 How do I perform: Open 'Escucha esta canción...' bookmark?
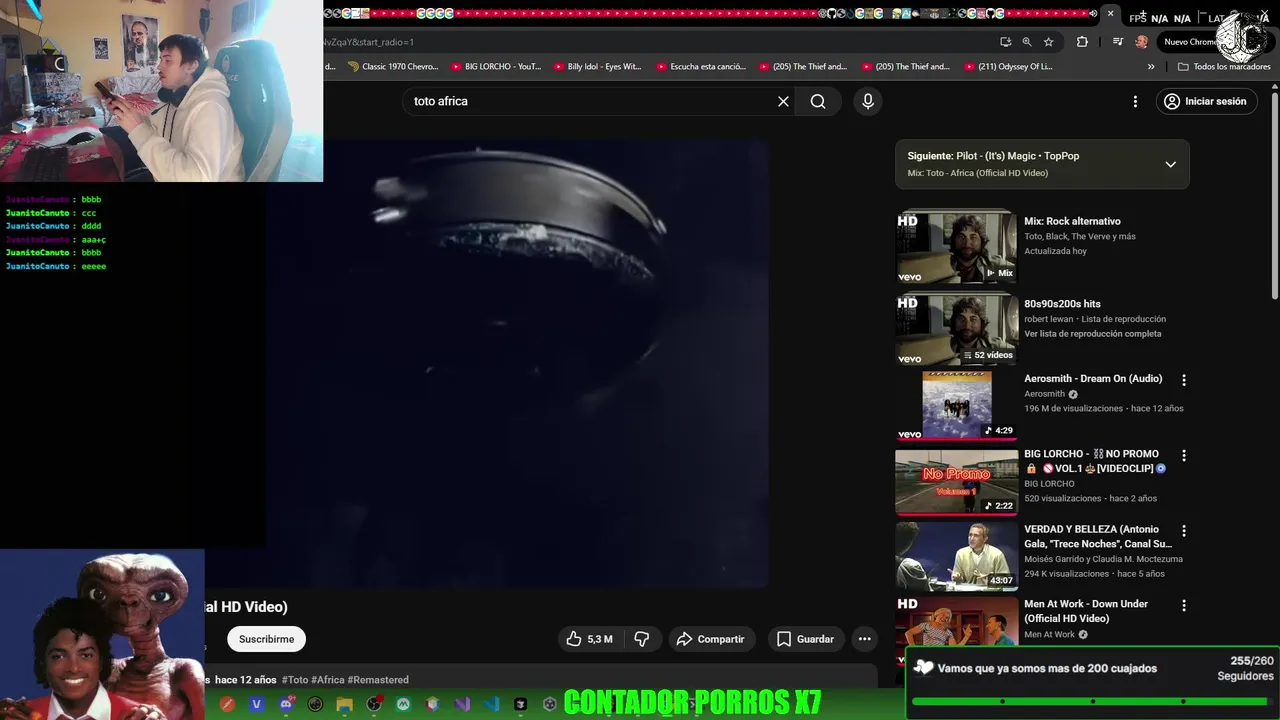tap(701, 67)
